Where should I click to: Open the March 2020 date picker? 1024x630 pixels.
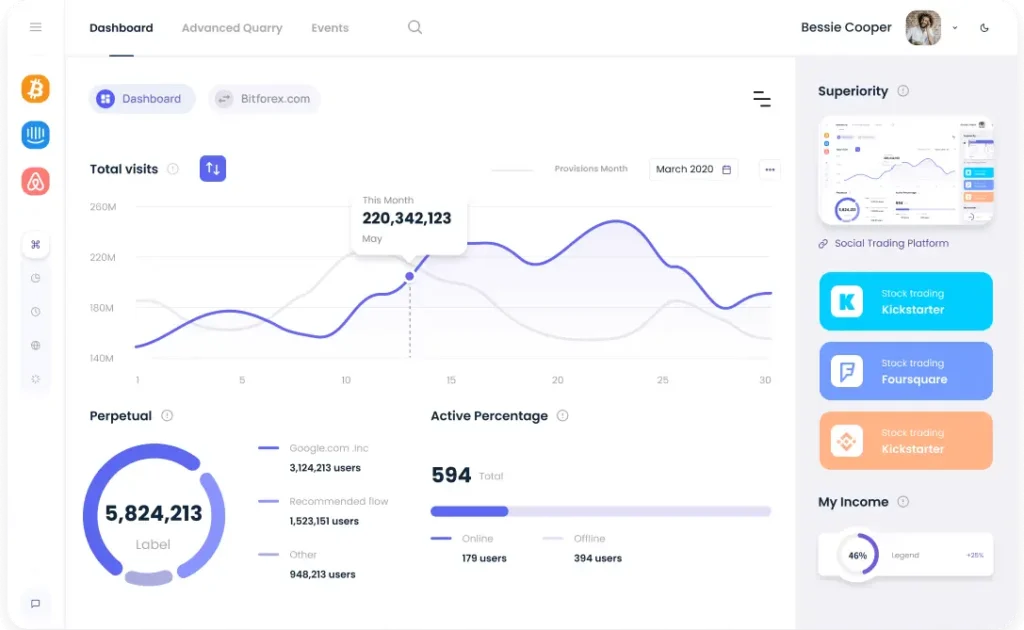pyautogui.click(x=694, y=169)
